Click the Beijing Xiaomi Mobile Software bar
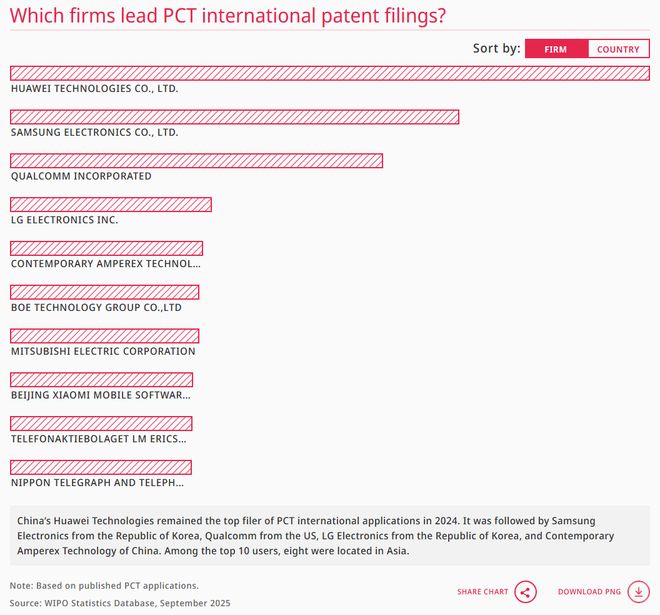 (x=101, y=380)
